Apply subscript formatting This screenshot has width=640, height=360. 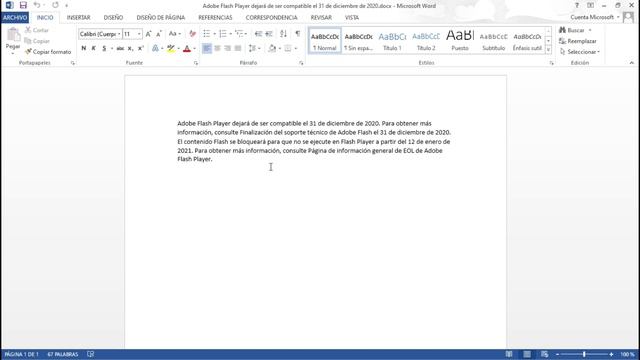point(130,49)
